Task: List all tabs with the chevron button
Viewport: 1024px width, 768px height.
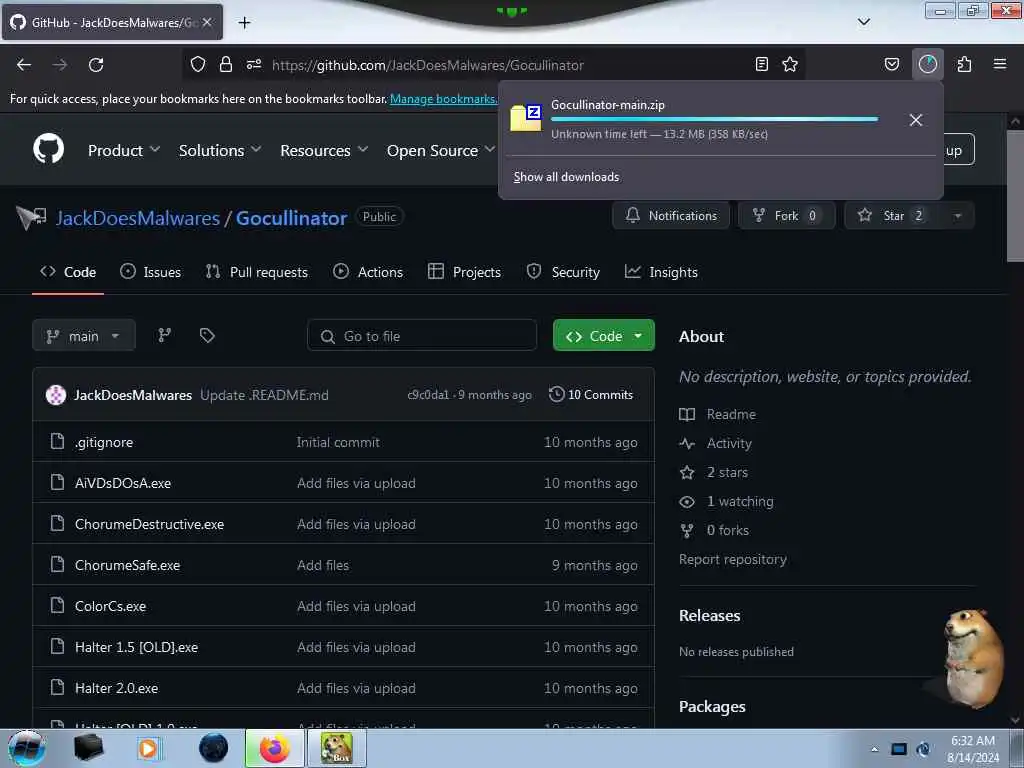Action: coord(864,22)
